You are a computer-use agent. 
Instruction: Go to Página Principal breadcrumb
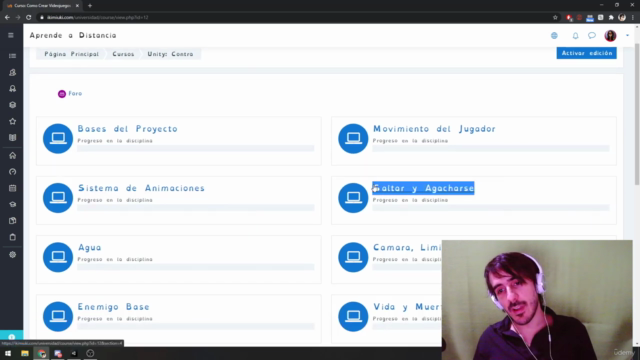(71, 54)
